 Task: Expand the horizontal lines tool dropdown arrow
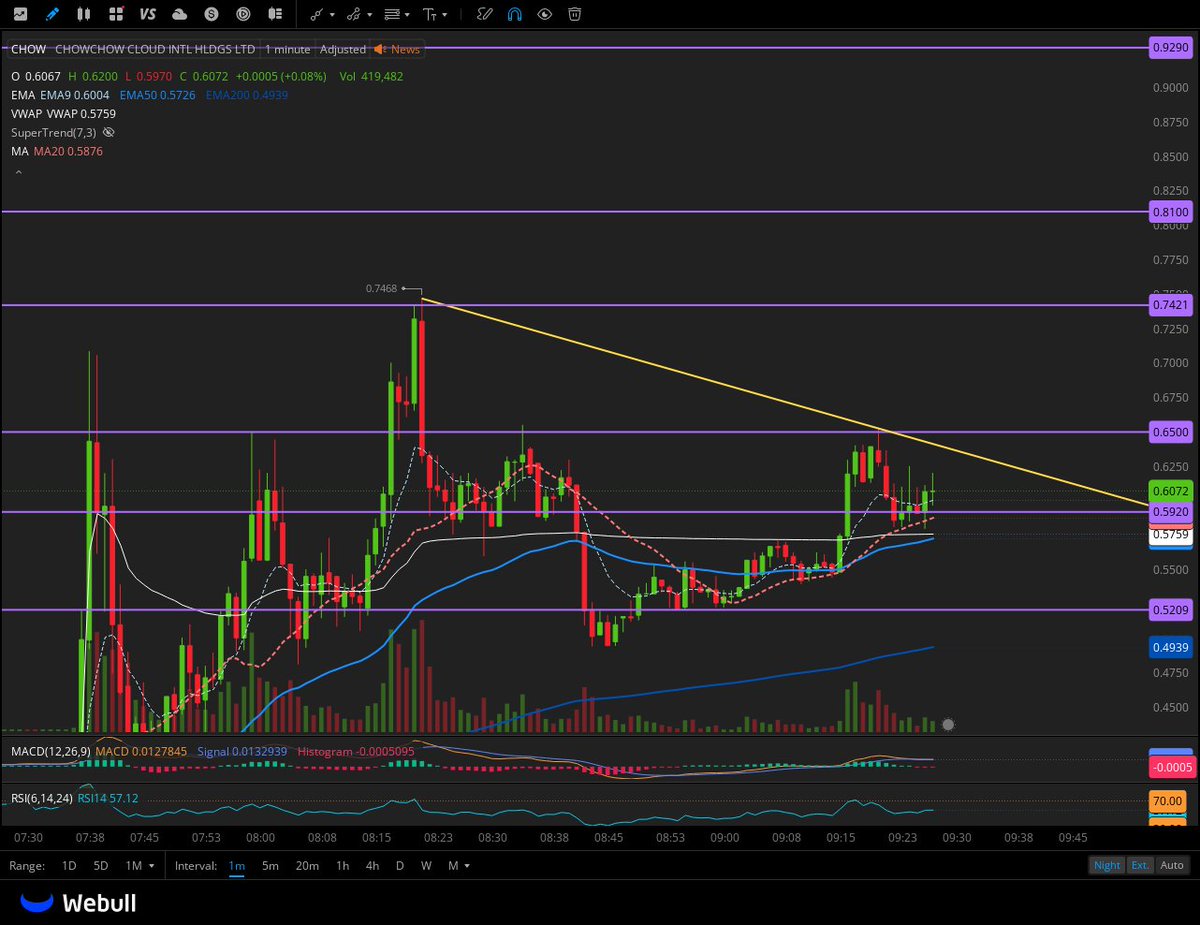click(x=407, y=15)
